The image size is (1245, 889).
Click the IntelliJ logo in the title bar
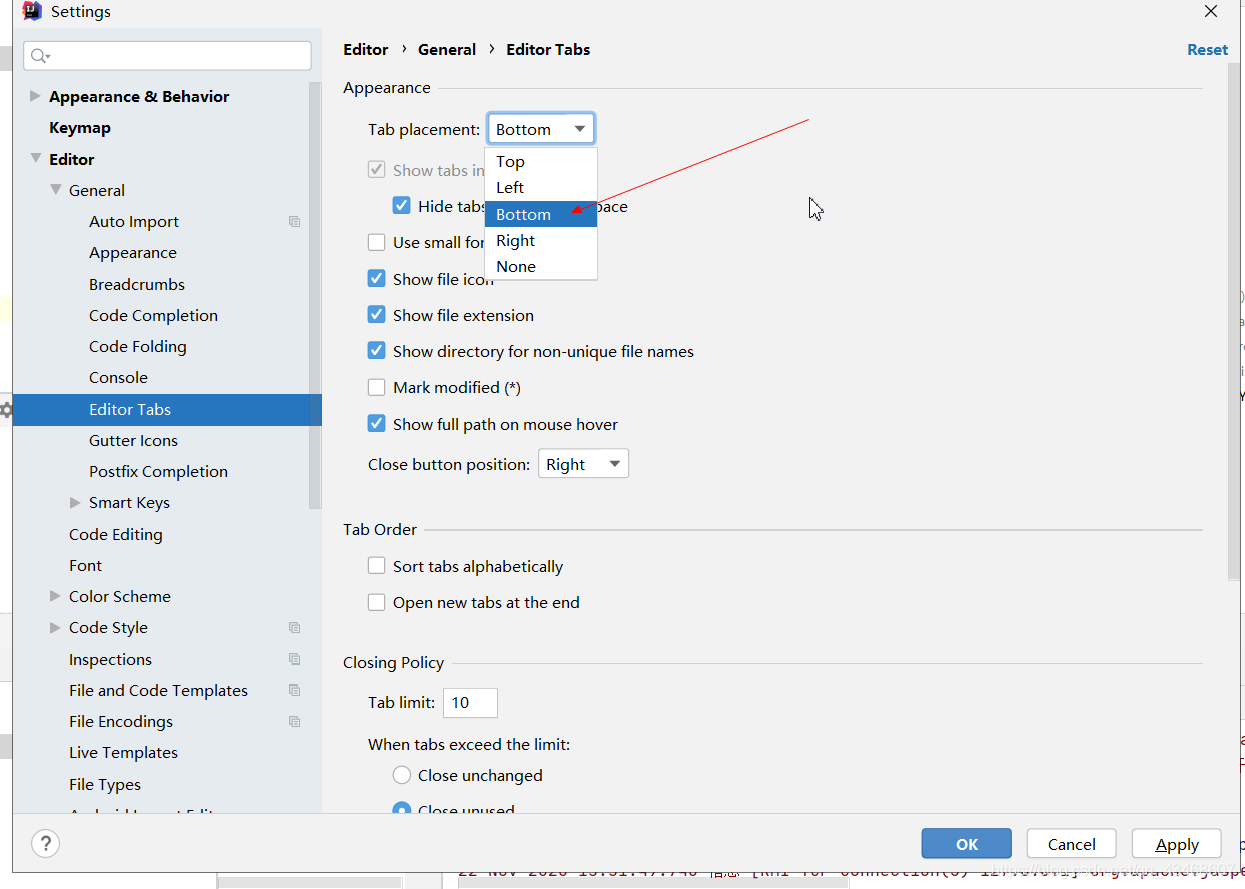[32, 12]
